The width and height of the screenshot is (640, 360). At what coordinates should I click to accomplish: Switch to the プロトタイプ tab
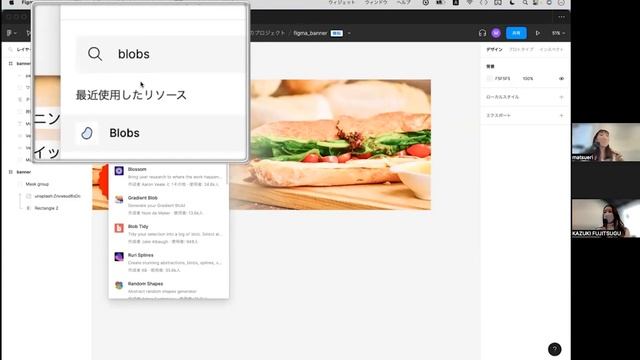521,49
